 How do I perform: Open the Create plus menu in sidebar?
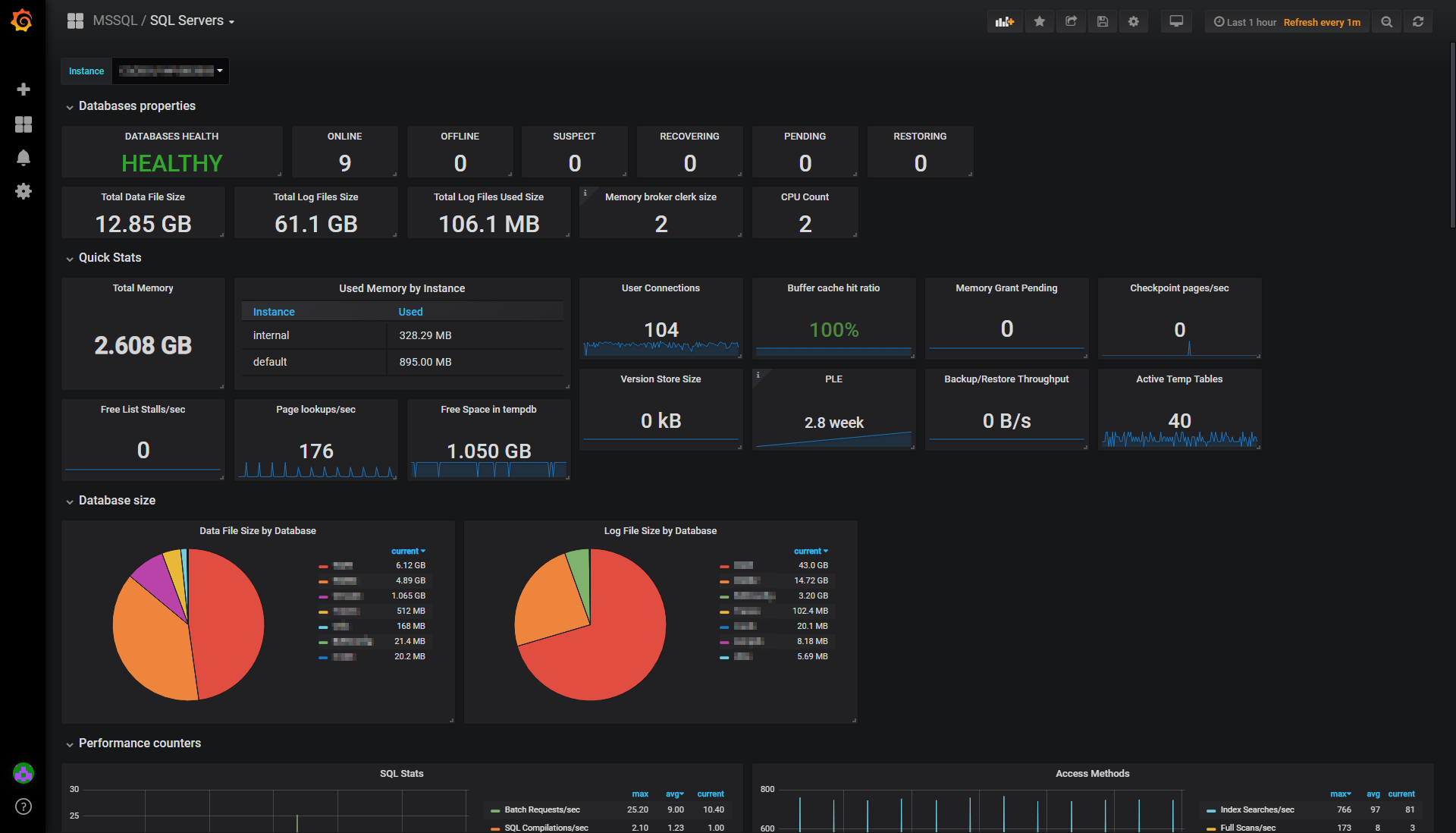[24, 90]
